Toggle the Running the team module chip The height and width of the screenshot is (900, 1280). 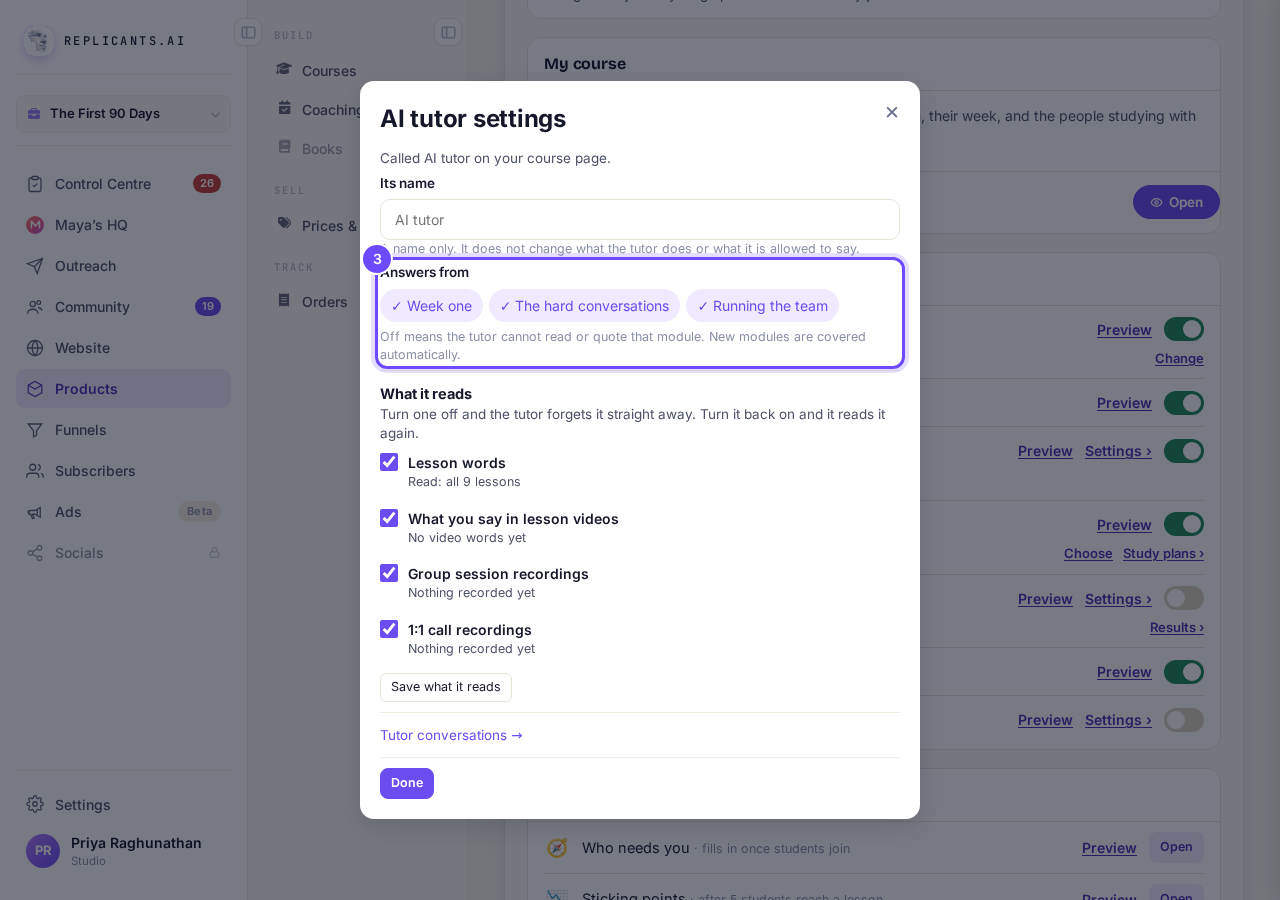pyautogui.click(x=762, y=306)
